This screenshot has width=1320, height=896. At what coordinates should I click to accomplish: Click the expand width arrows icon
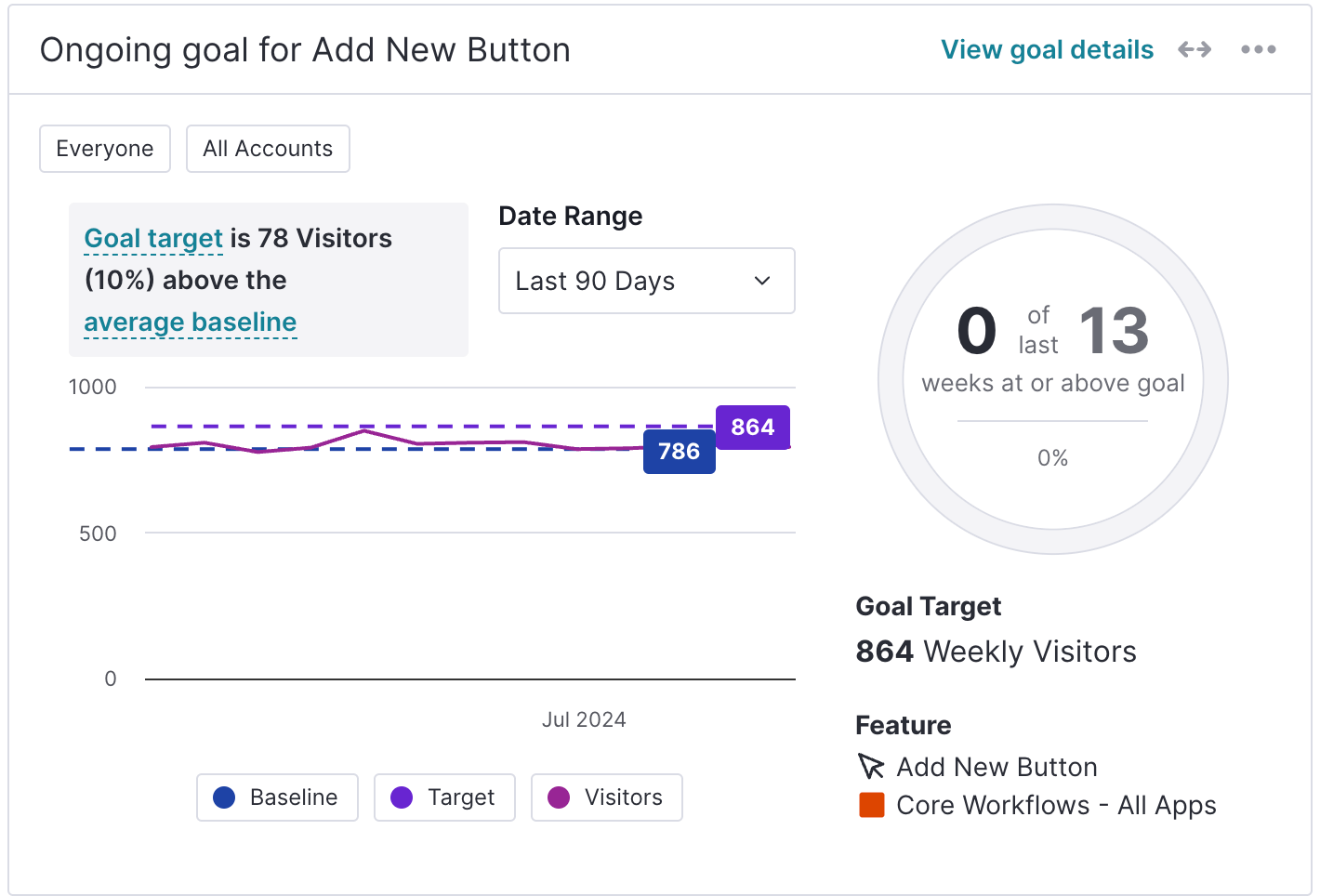tap(1195, 49)
